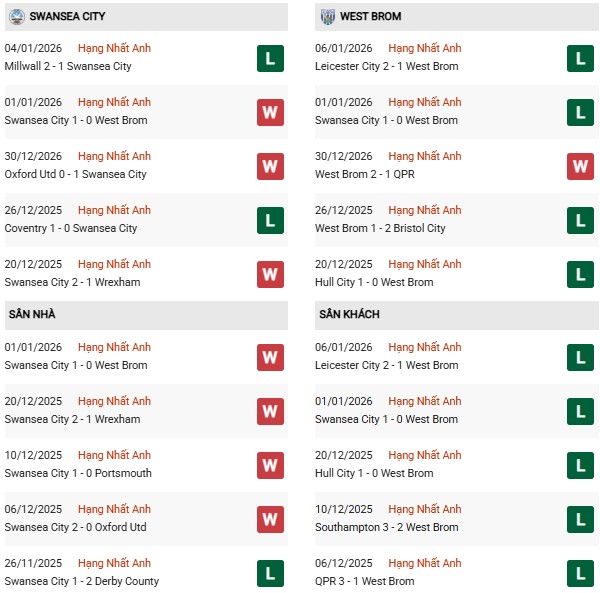Image resolution: width=600 pixels, height=593 pixels.
Task: Click W badge for Swansea City 1-0 Portsmouth
Action: click(x=269, y=465)
